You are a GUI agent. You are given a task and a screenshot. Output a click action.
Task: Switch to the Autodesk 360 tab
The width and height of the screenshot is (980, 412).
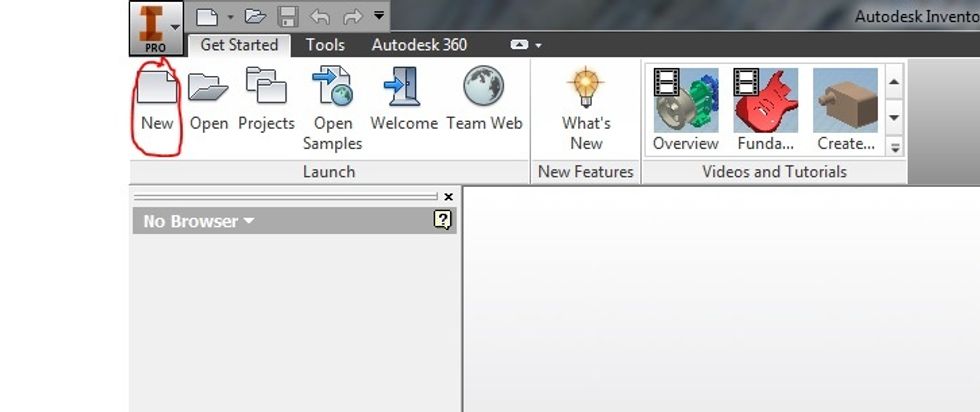(x=419, y=45)
